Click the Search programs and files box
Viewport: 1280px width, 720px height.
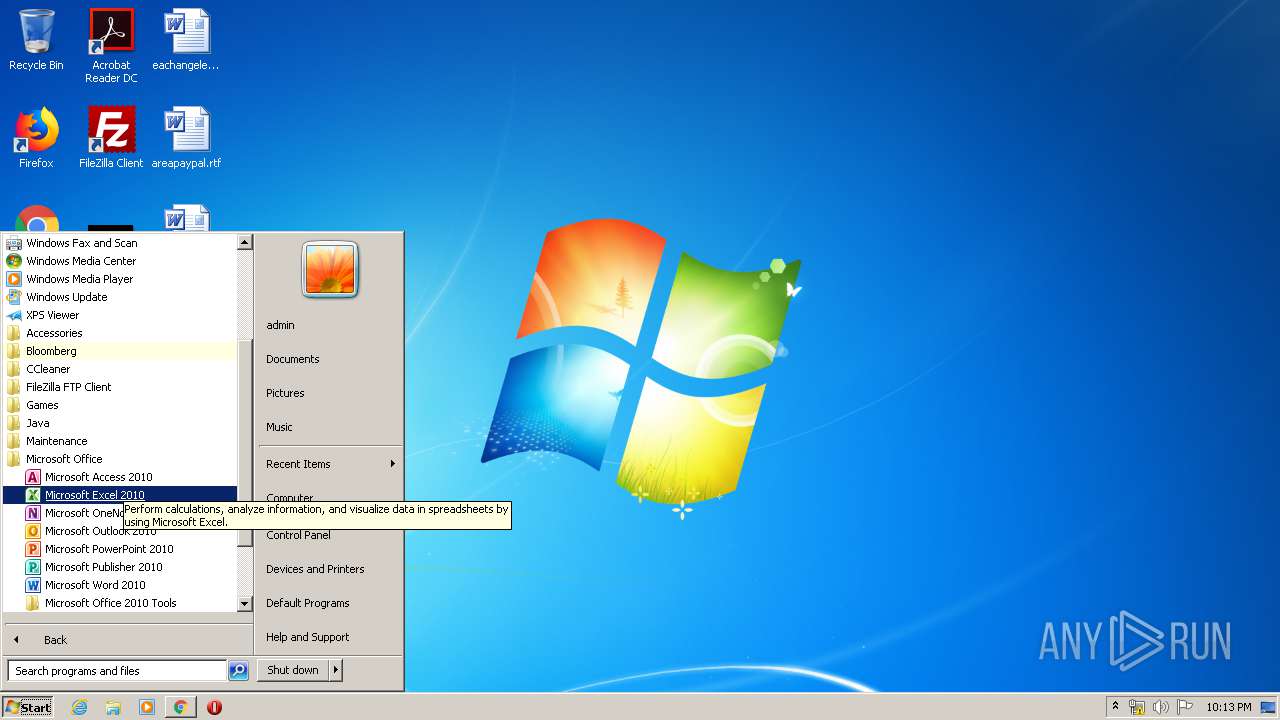tap(117, 671)
